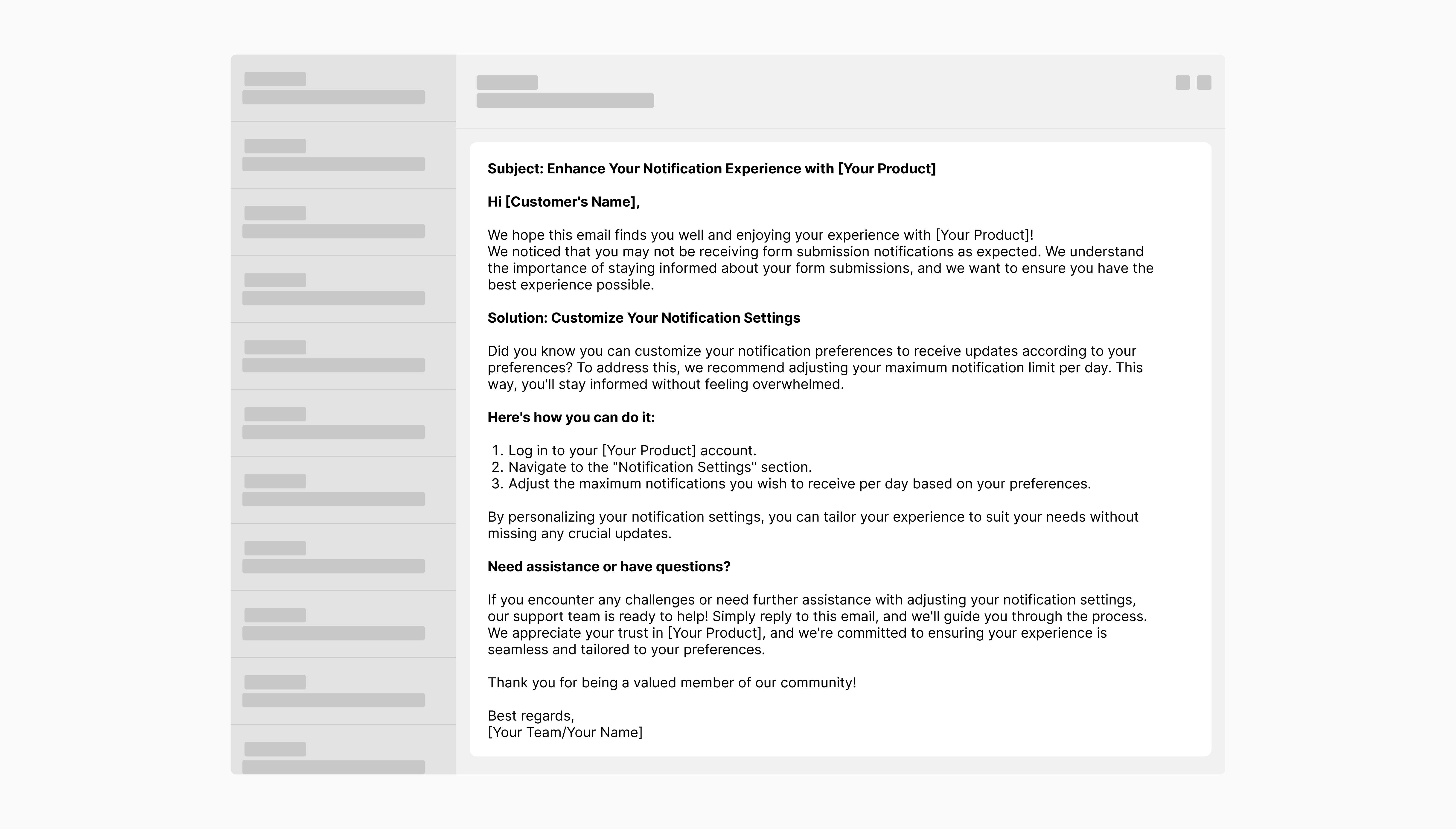Click the email Subject line text

[x=711, y=169]
